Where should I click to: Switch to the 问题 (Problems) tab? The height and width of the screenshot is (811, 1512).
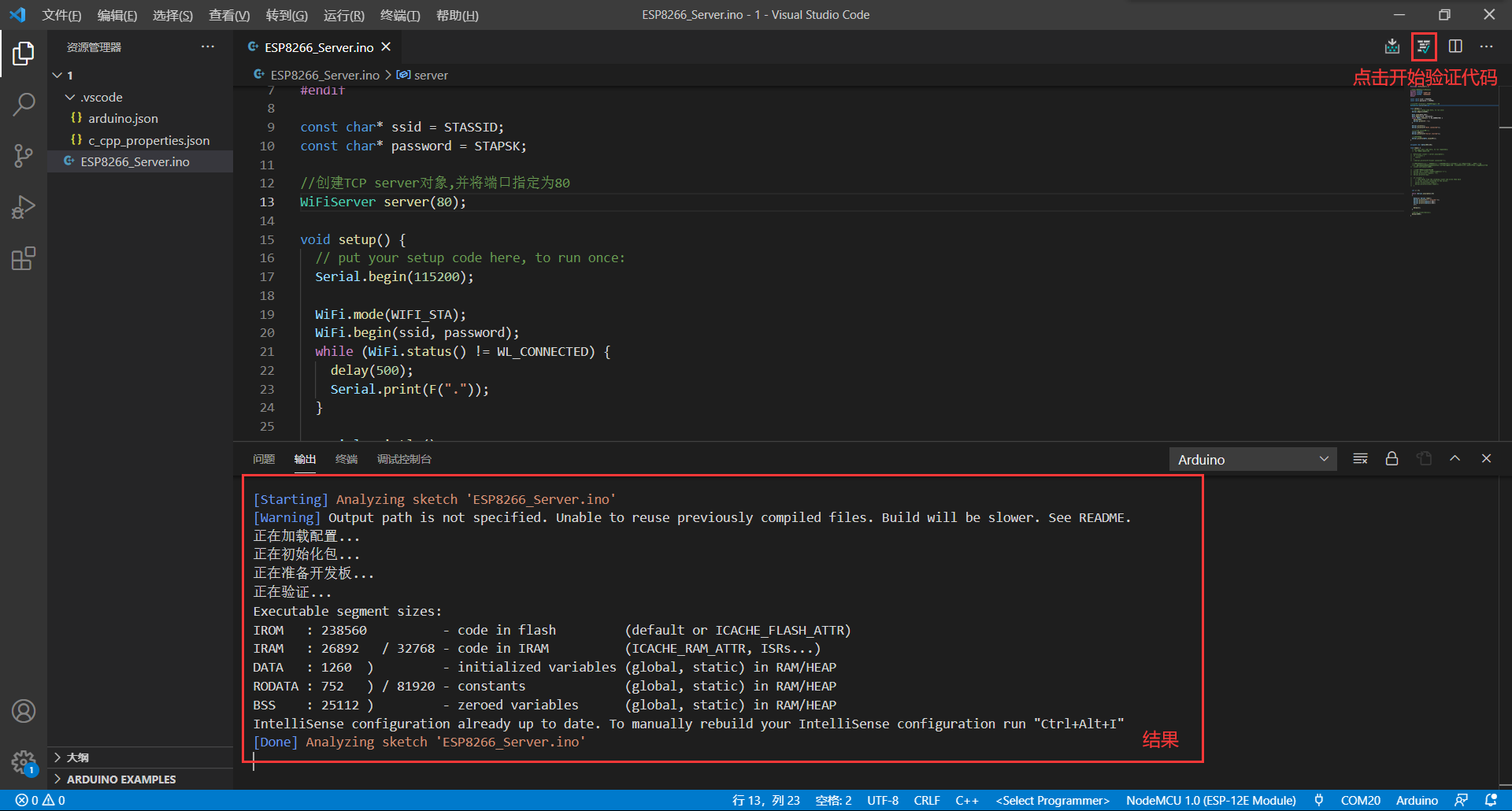(264, 459)
